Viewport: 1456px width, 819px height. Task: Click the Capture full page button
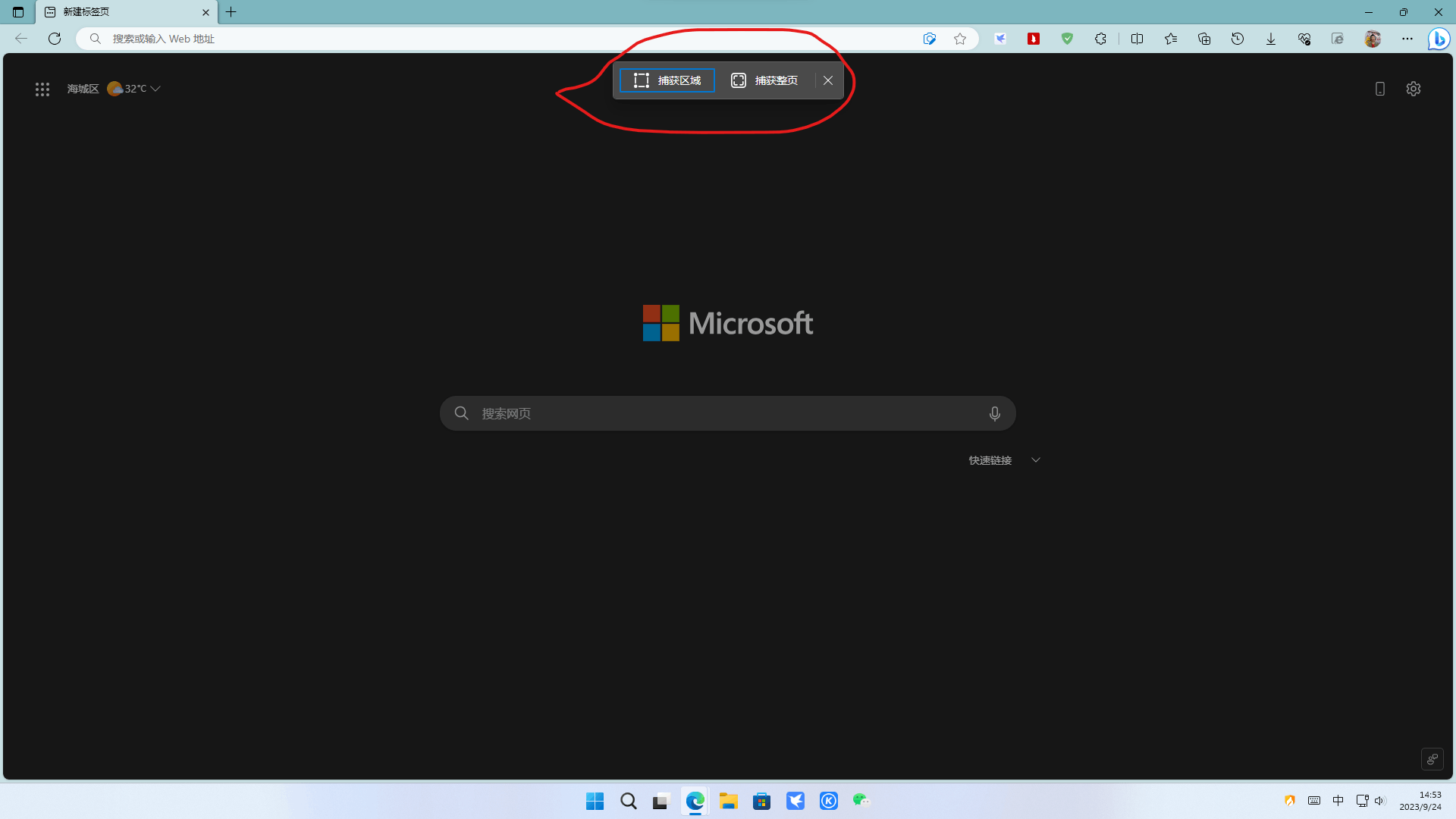pos(764,80)
